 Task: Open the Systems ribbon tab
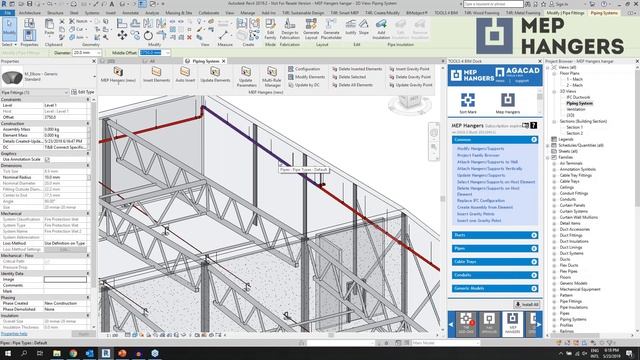tap(92, 13)
